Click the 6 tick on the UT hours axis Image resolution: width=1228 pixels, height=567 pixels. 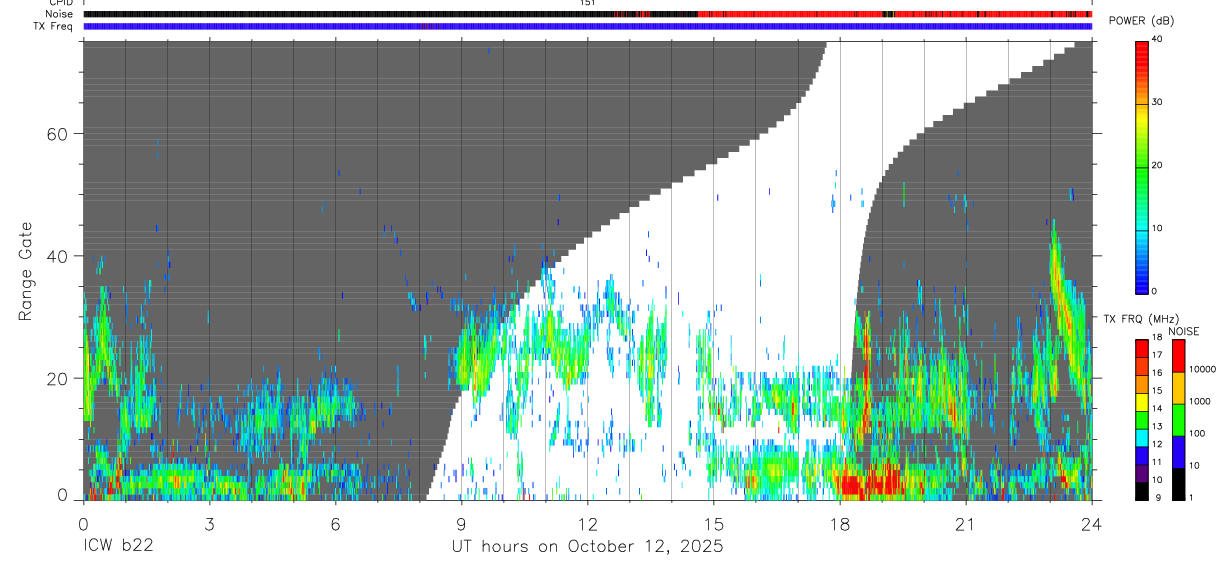point(335,523)
